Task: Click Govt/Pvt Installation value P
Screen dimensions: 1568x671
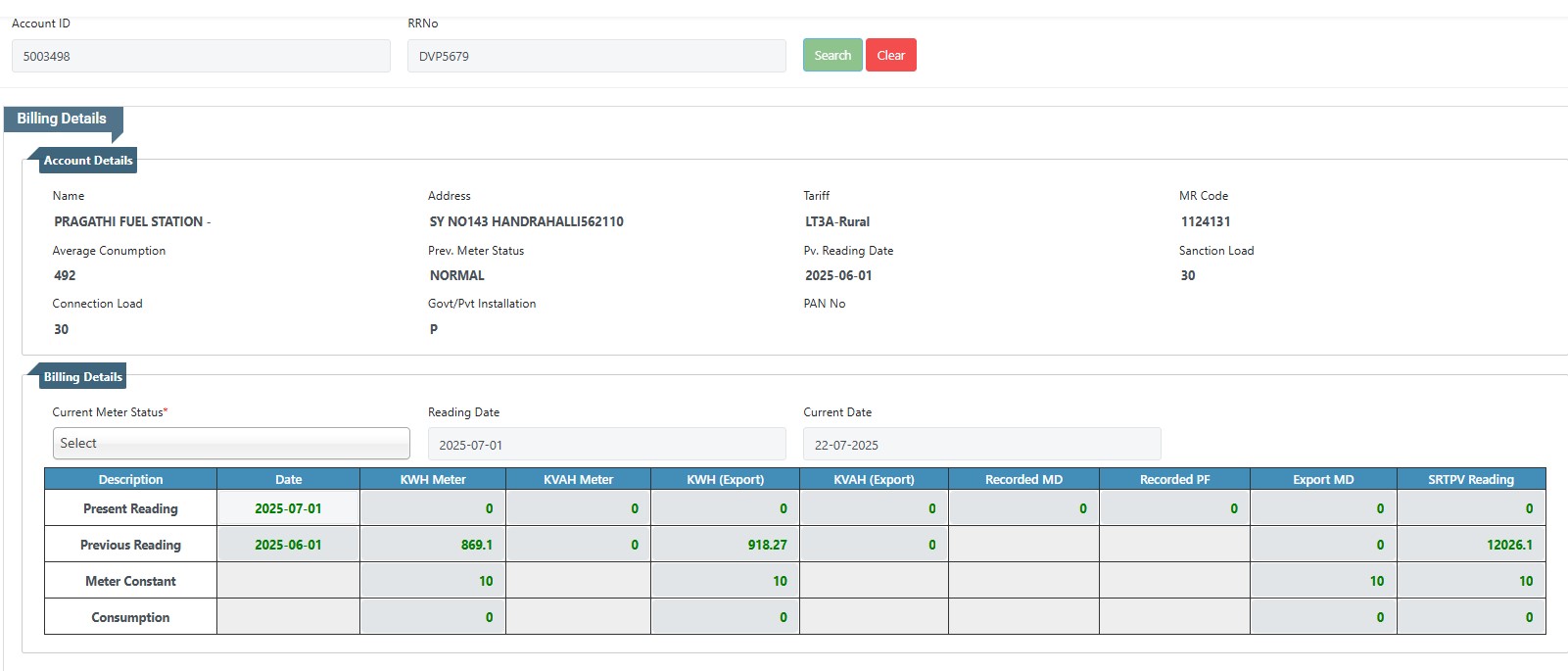Action: click(434, 329)
